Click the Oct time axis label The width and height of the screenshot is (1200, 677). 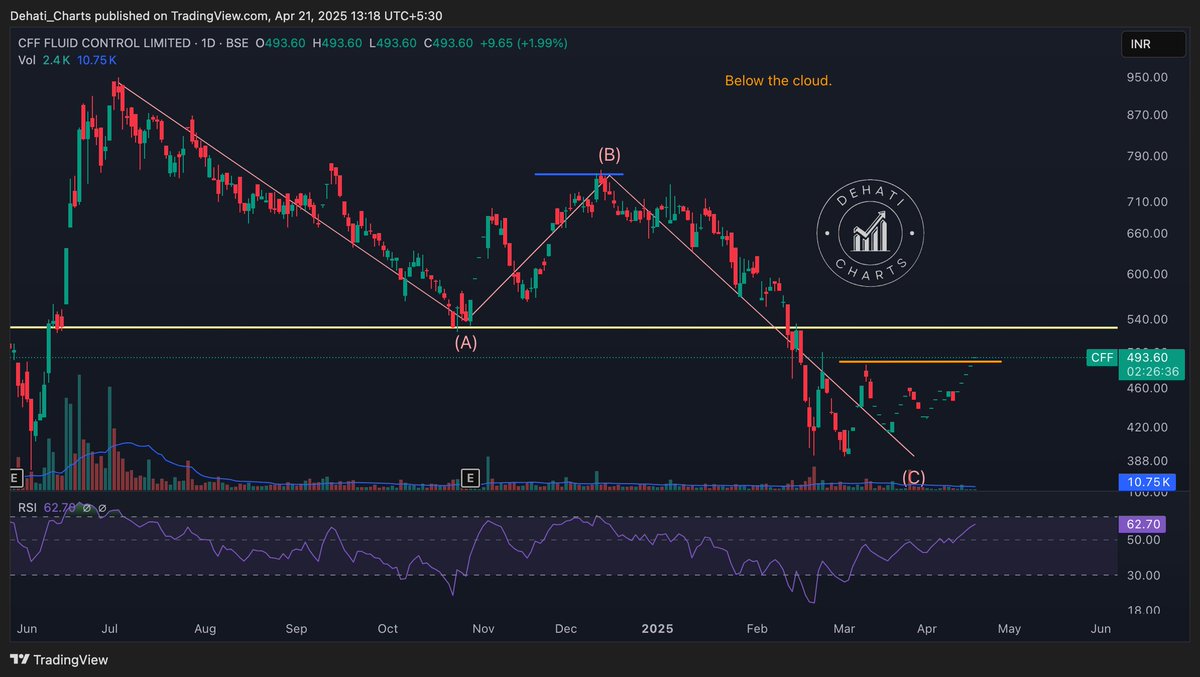point(387,629)
